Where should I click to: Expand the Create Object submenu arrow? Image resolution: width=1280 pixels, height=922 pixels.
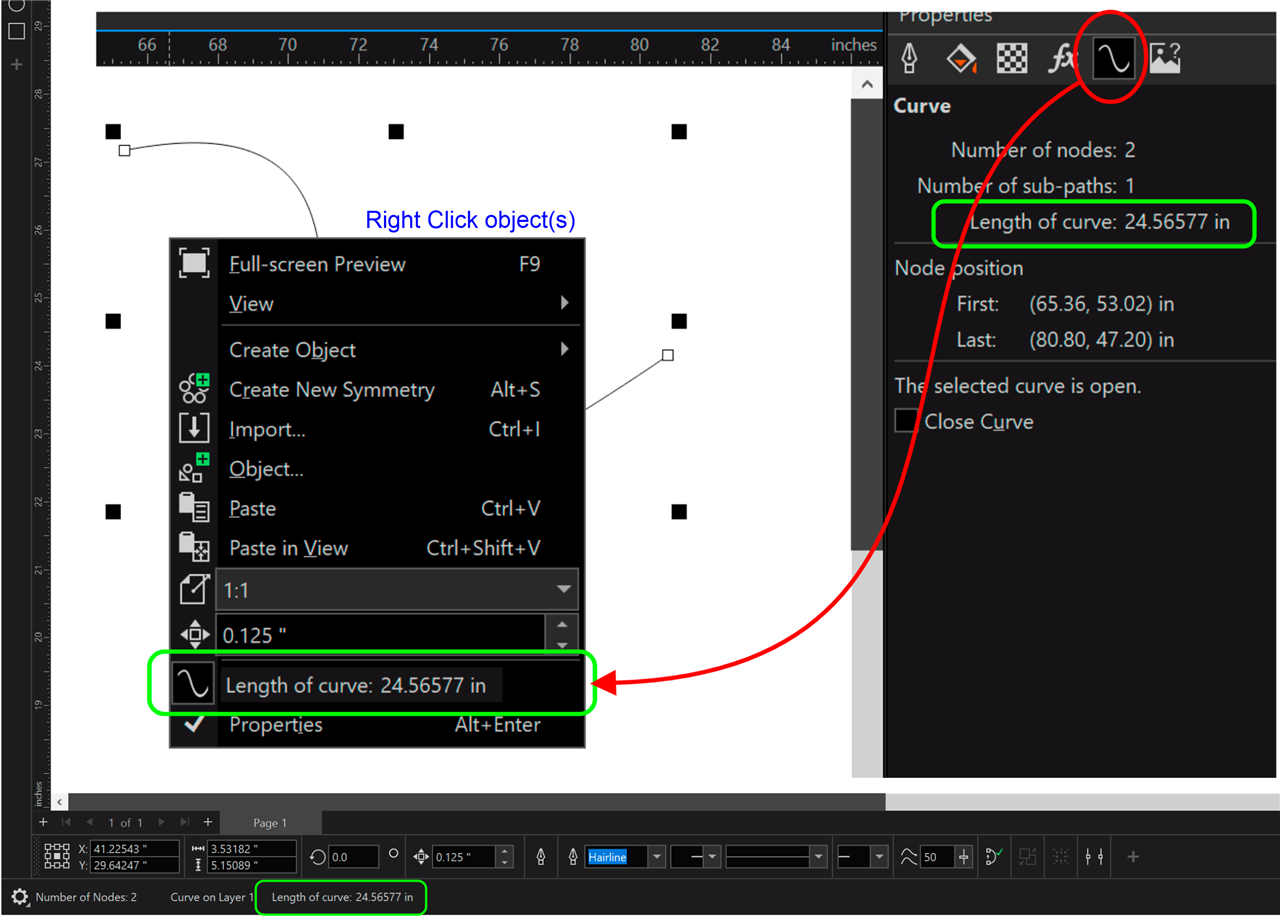tap(565, 349)
